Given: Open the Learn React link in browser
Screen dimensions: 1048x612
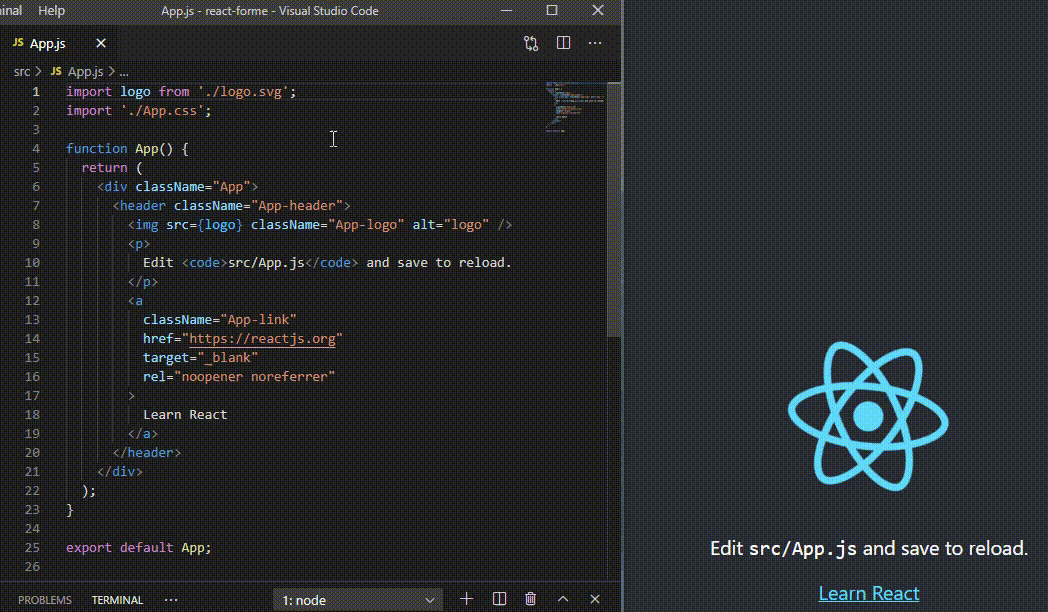Looking at the screenshot, I should [869, 593].
